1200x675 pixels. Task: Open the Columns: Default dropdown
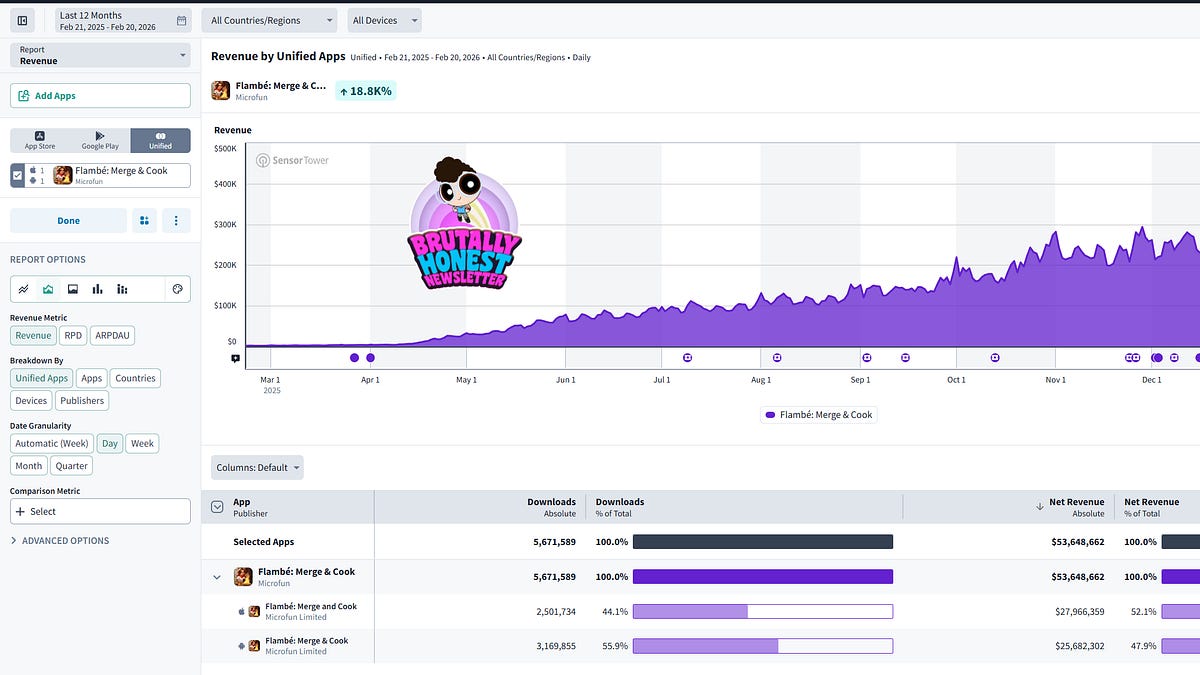coord(257,467)
